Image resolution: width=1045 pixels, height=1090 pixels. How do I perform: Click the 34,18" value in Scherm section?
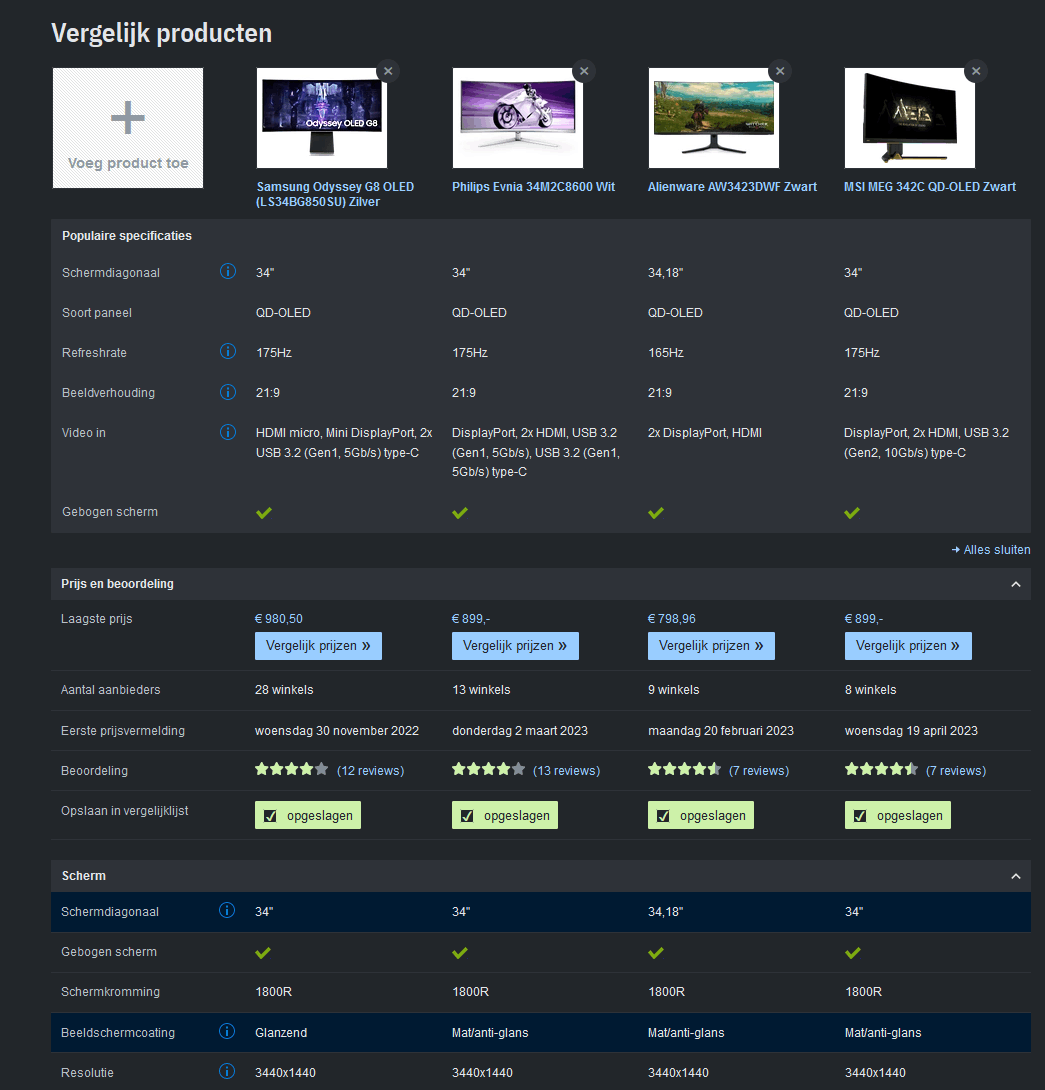[665, 911]
